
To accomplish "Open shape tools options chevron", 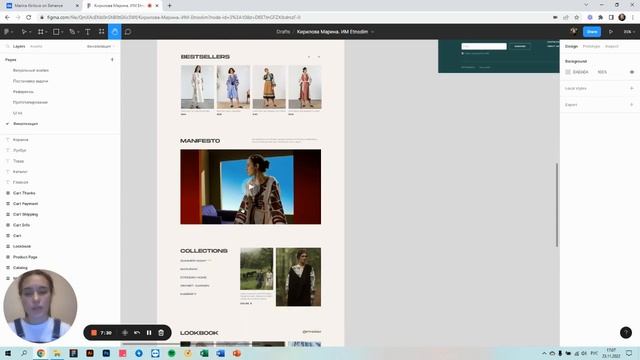I will pos(62,32).
